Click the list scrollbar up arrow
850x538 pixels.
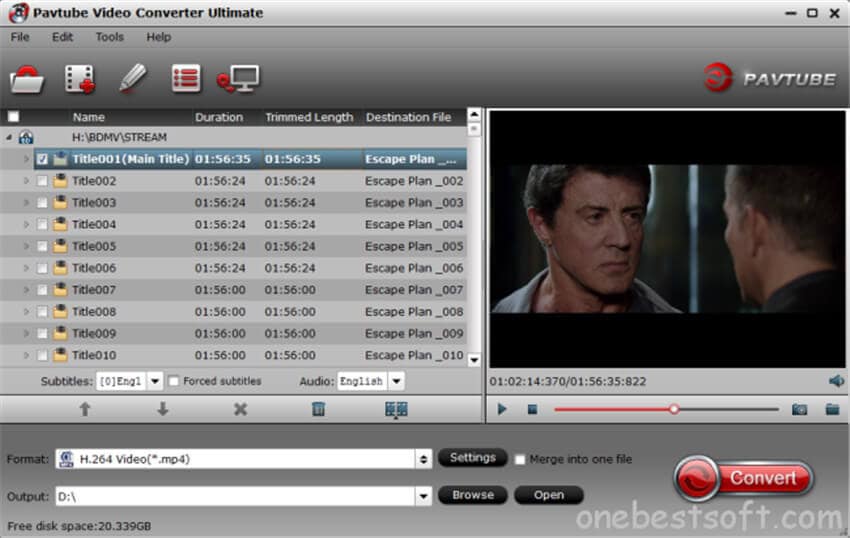point(474,114)
